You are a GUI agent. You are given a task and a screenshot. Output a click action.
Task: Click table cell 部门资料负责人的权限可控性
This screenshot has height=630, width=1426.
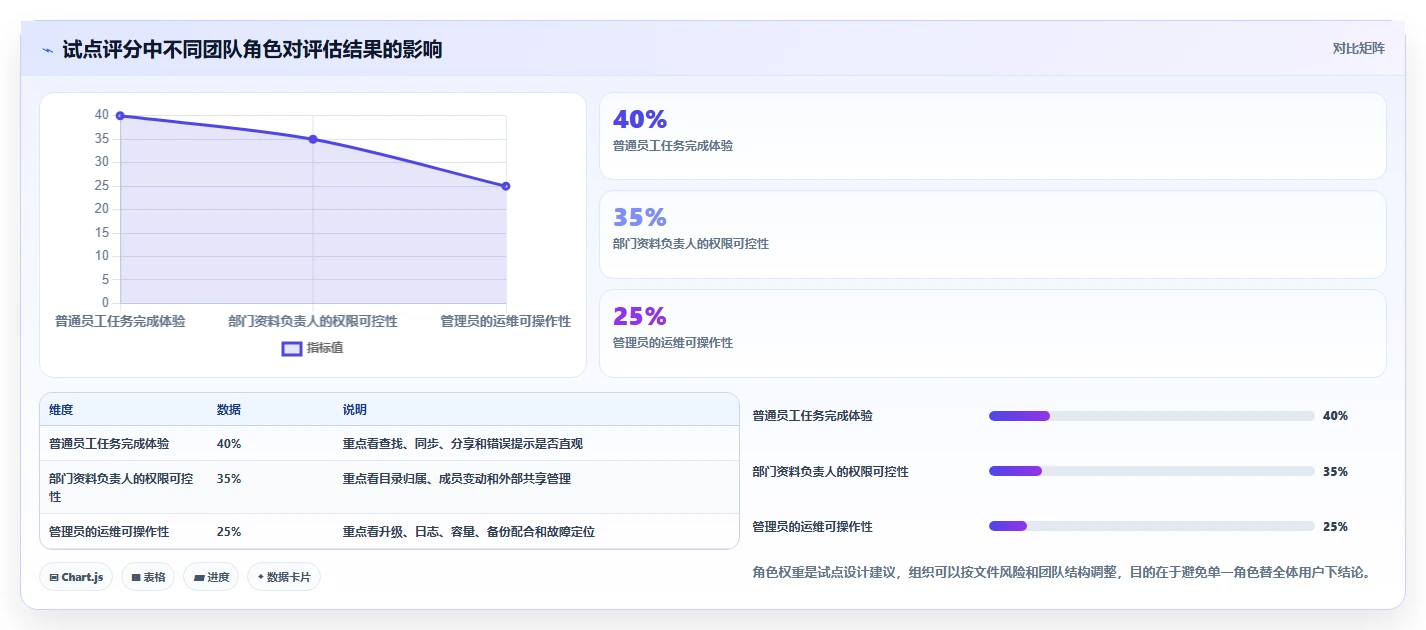[x=121, y=487]
